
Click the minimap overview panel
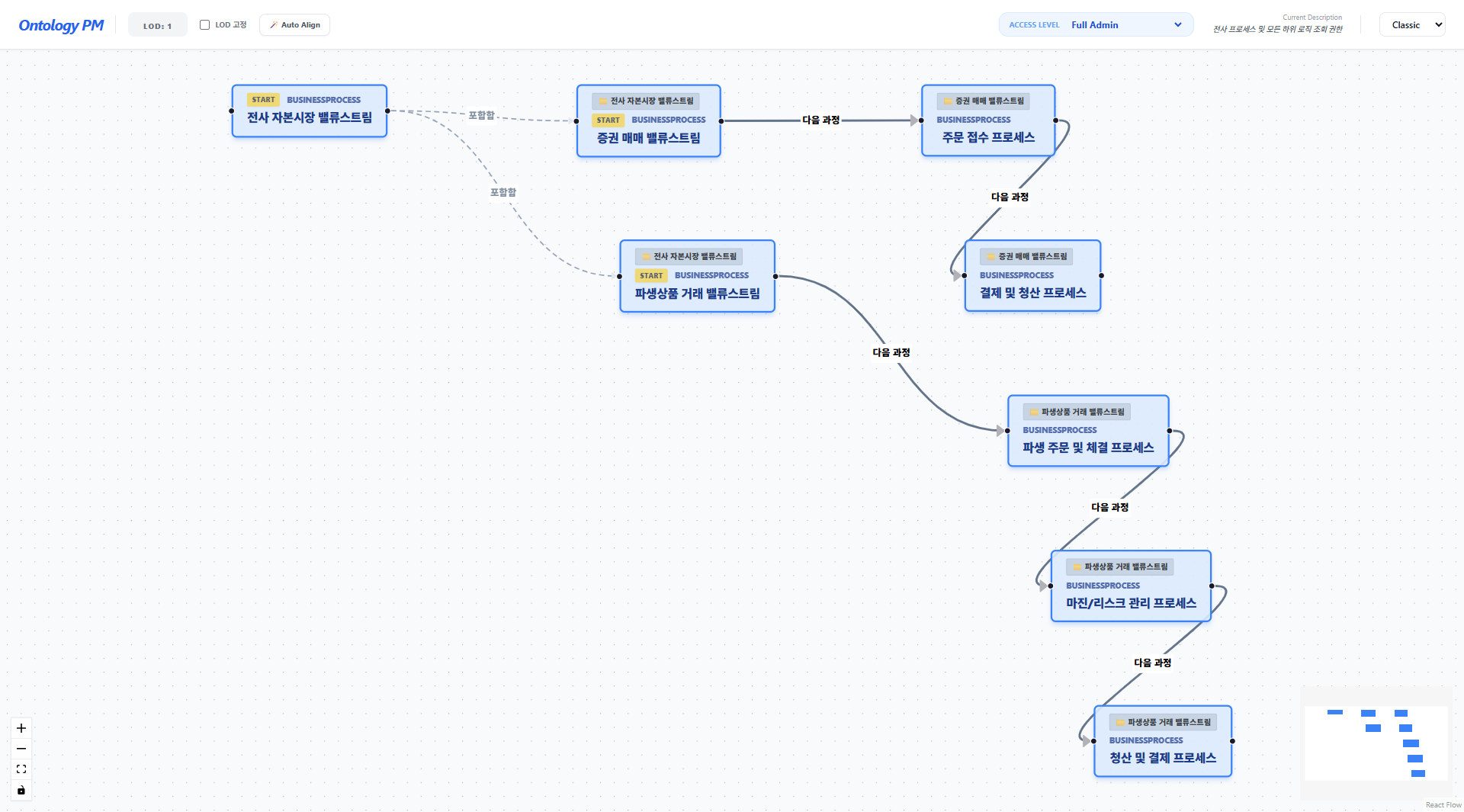tap(1376, 743)
